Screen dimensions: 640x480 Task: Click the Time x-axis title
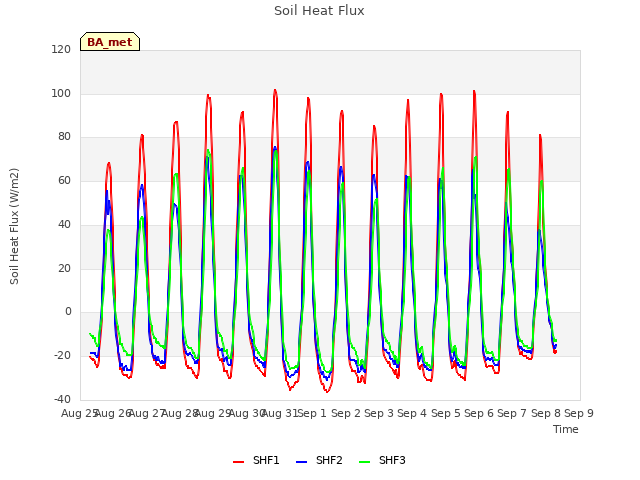tap(566, 429)
